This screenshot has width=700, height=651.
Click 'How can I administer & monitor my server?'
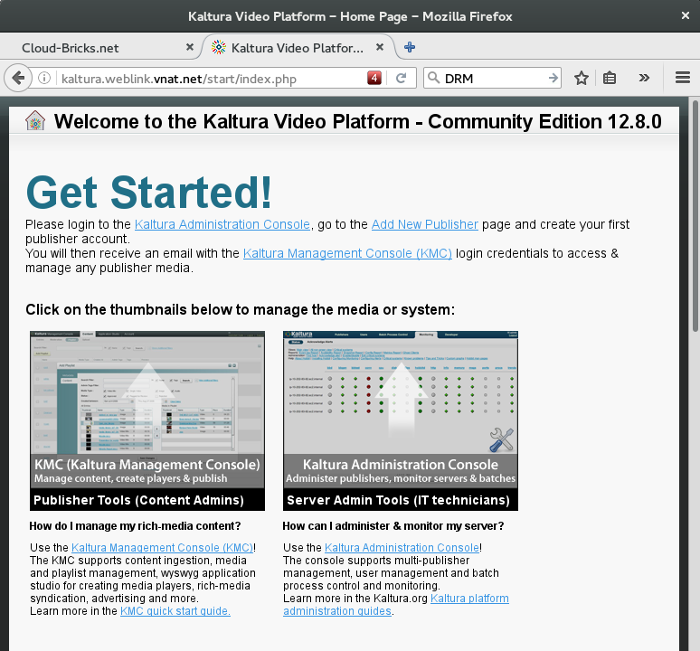pyautogui.click(x=393, y=526)
